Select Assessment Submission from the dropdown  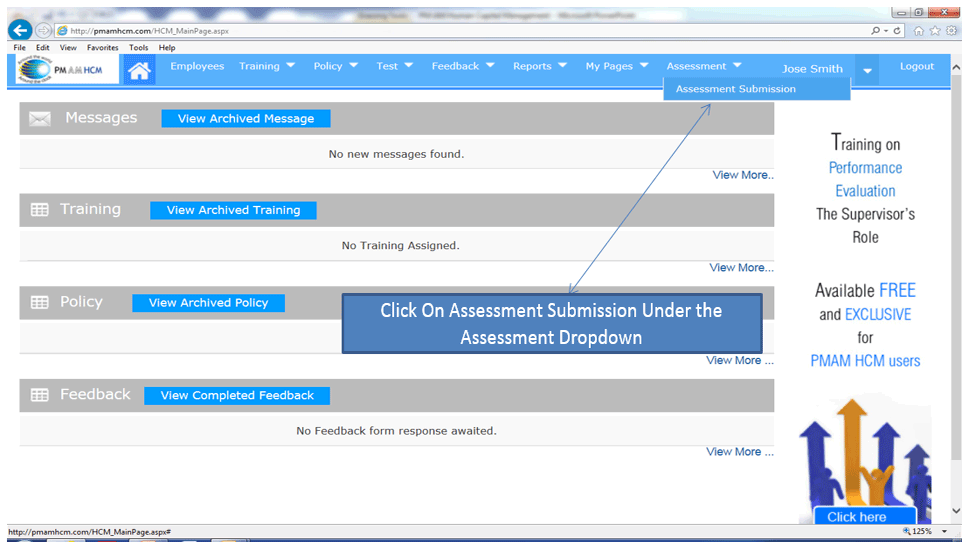tap(736, 89)
